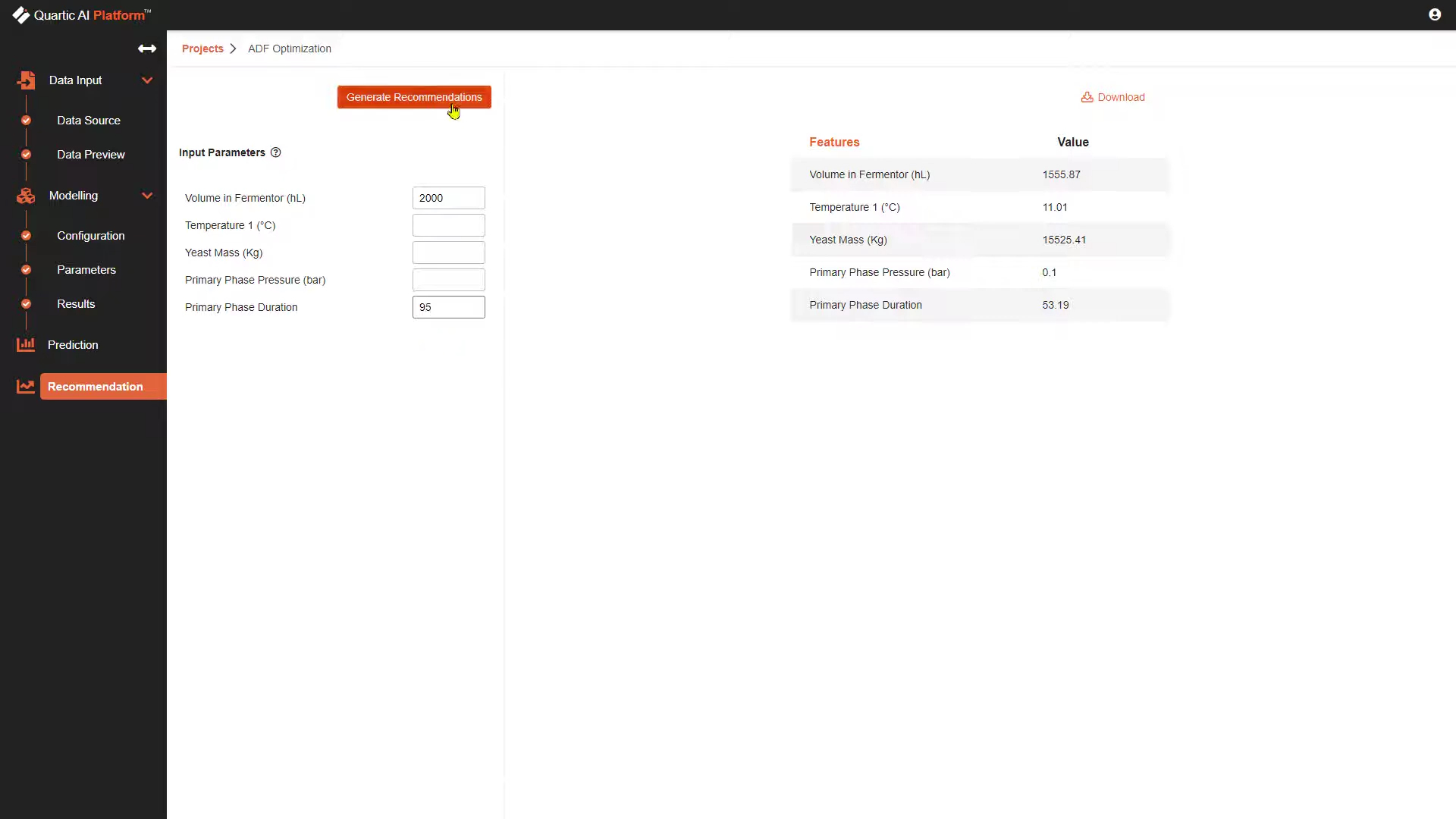Click the Input Parameters help icon

[276, 152]
